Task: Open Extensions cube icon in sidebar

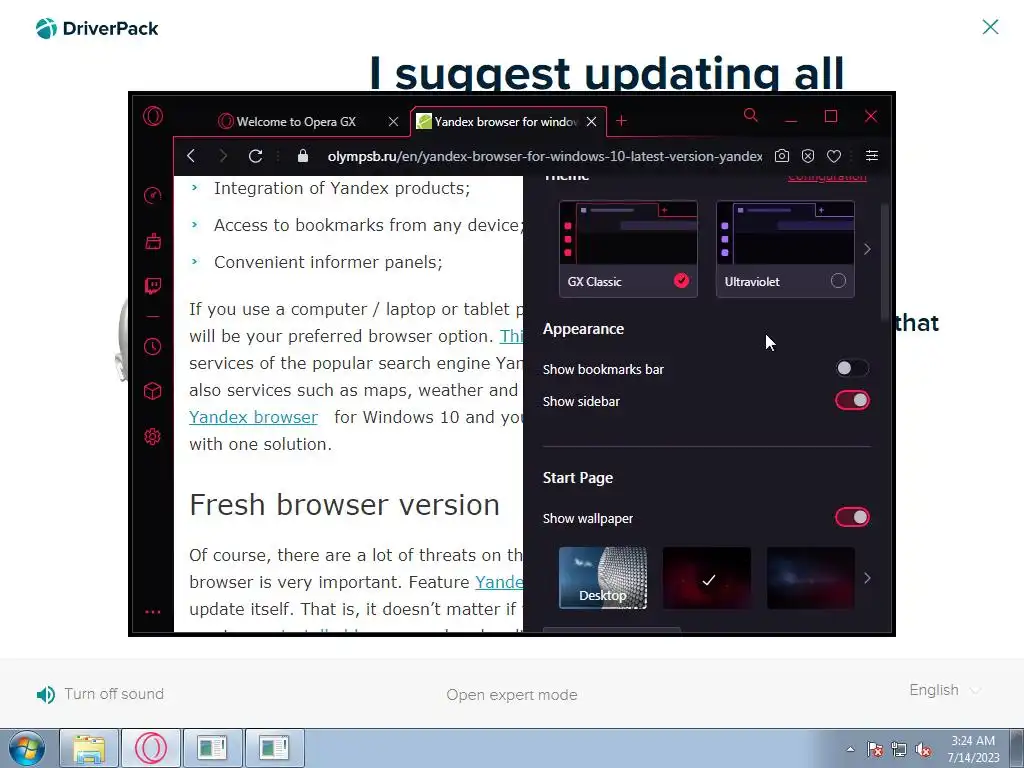Action: (153, 391)
